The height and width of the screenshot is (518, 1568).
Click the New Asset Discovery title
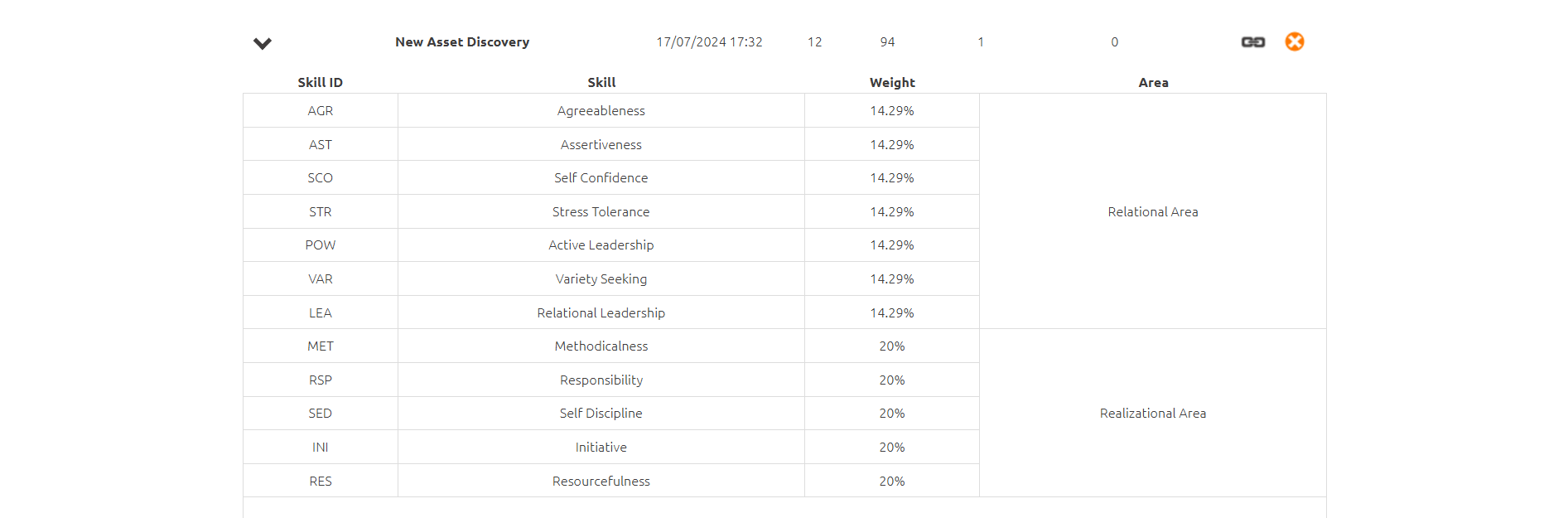[462, 42]
